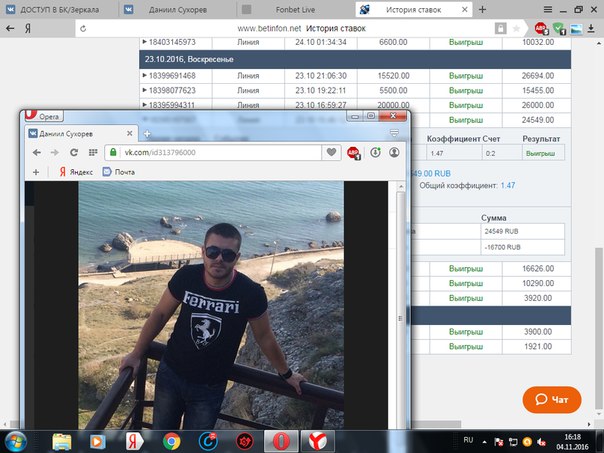Go back in Yandex browser

(x=10, y=28)
